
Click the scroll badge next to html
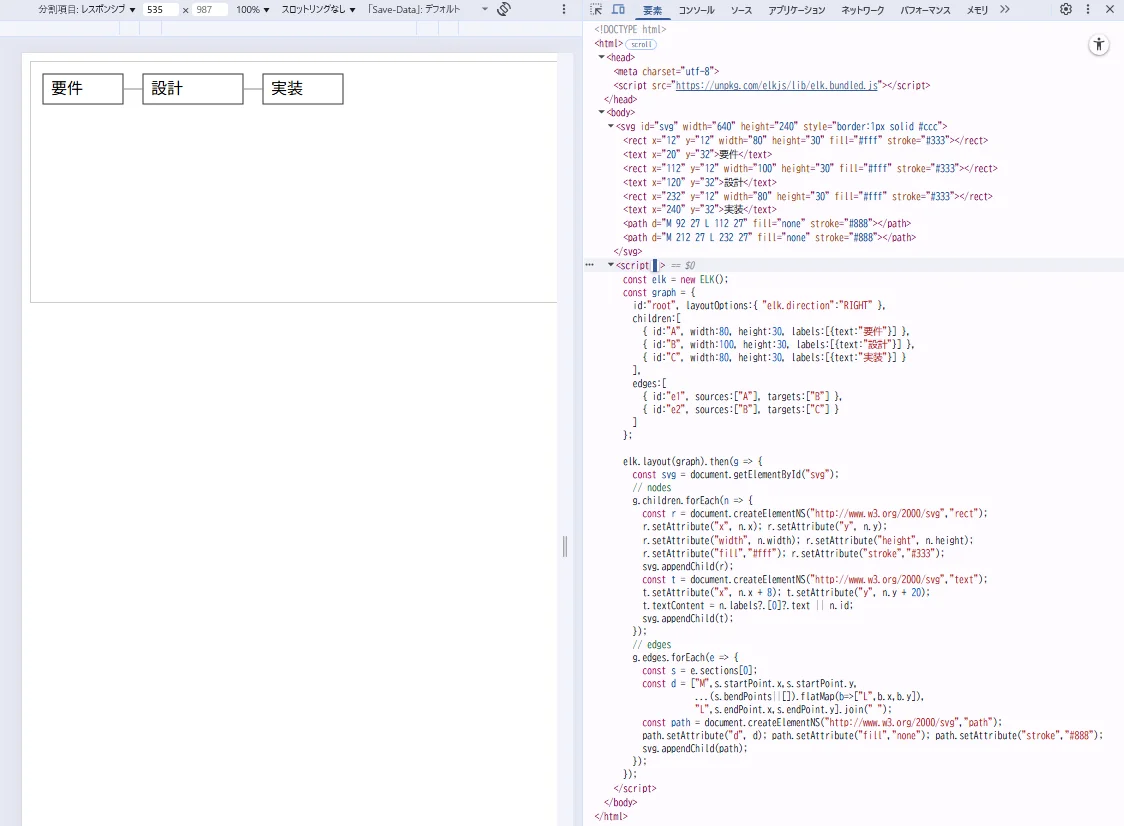pyautogui.click(x=641, y=44)
